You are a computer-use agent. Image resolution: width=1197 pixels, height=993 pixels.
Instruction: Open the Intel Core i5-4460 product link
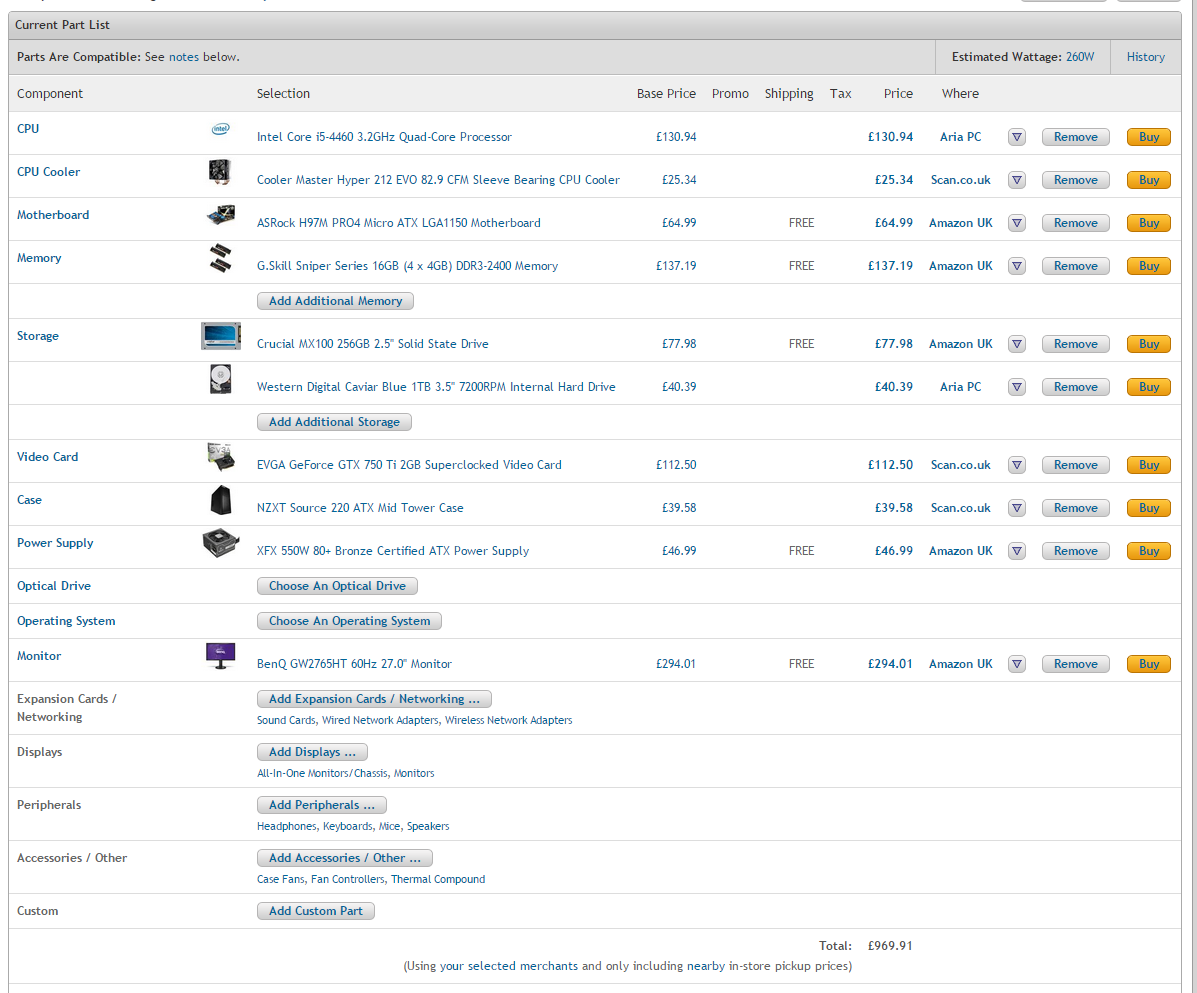coord(384,137)
